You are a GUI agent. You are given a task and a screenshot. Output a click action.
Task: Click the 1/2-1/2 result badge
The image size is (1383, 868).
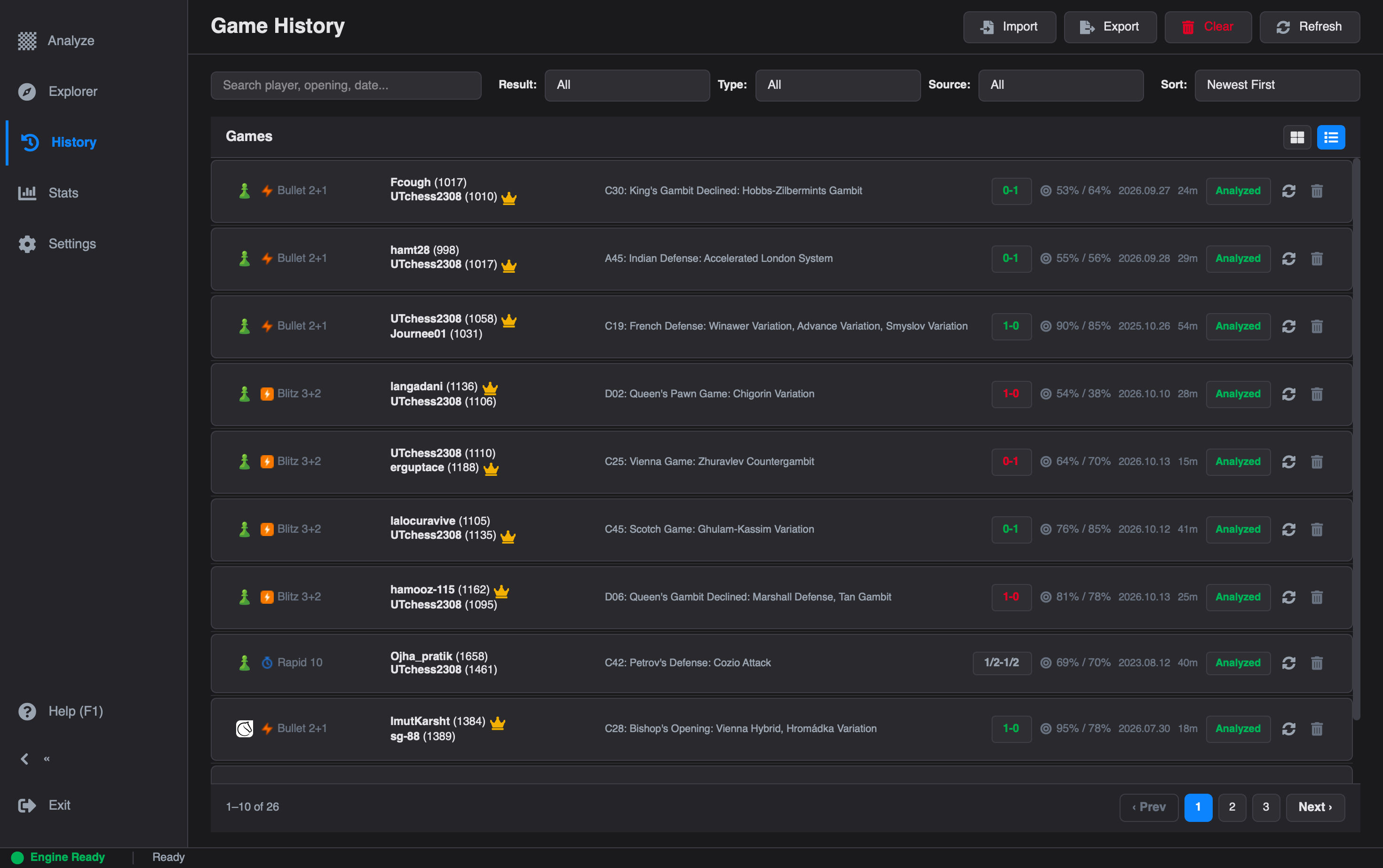pos(1001,663)
